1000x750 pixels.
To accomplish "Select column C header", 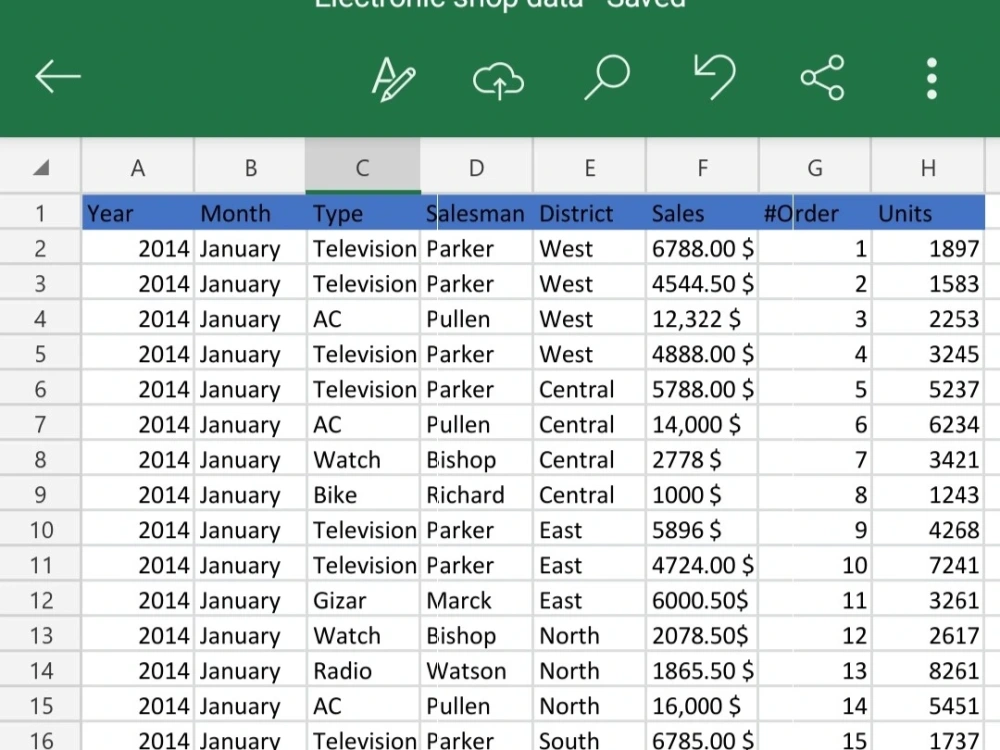I will coord(363,168).
